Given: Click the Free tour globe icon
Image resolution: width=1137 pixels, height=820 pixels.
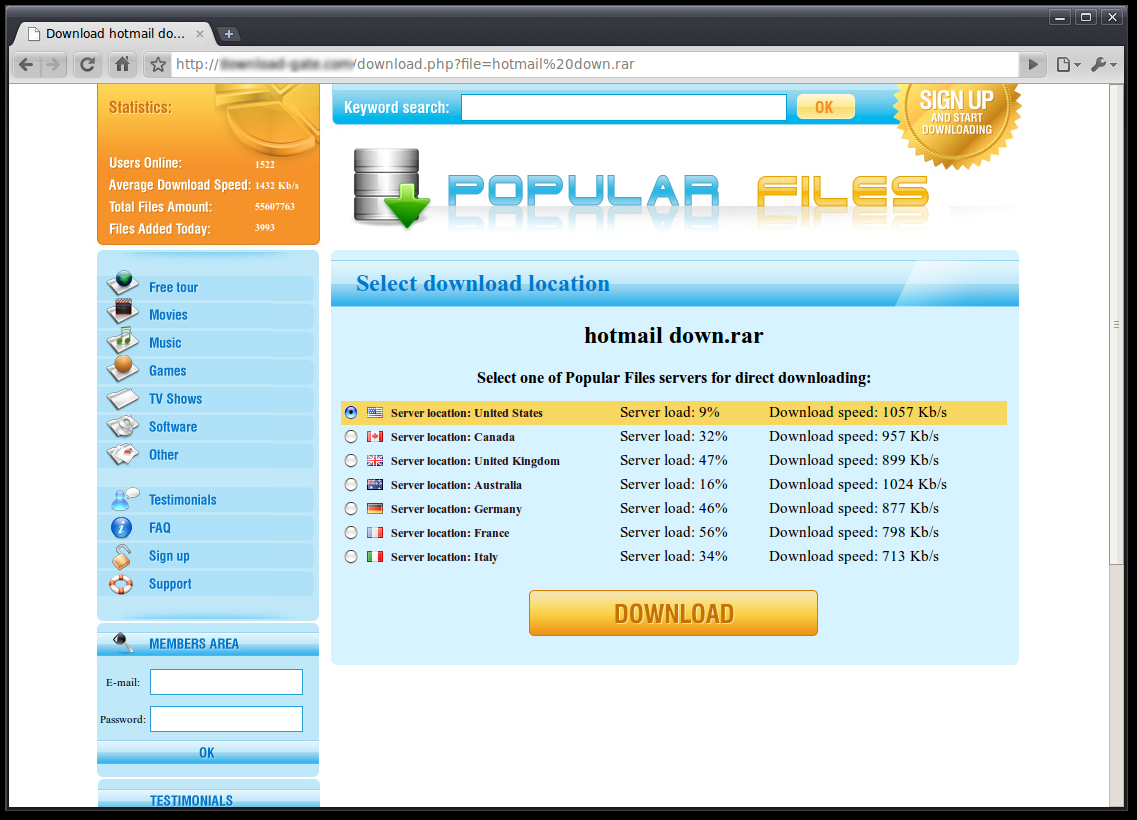Looking at the screenshot, I should [123, 283].
